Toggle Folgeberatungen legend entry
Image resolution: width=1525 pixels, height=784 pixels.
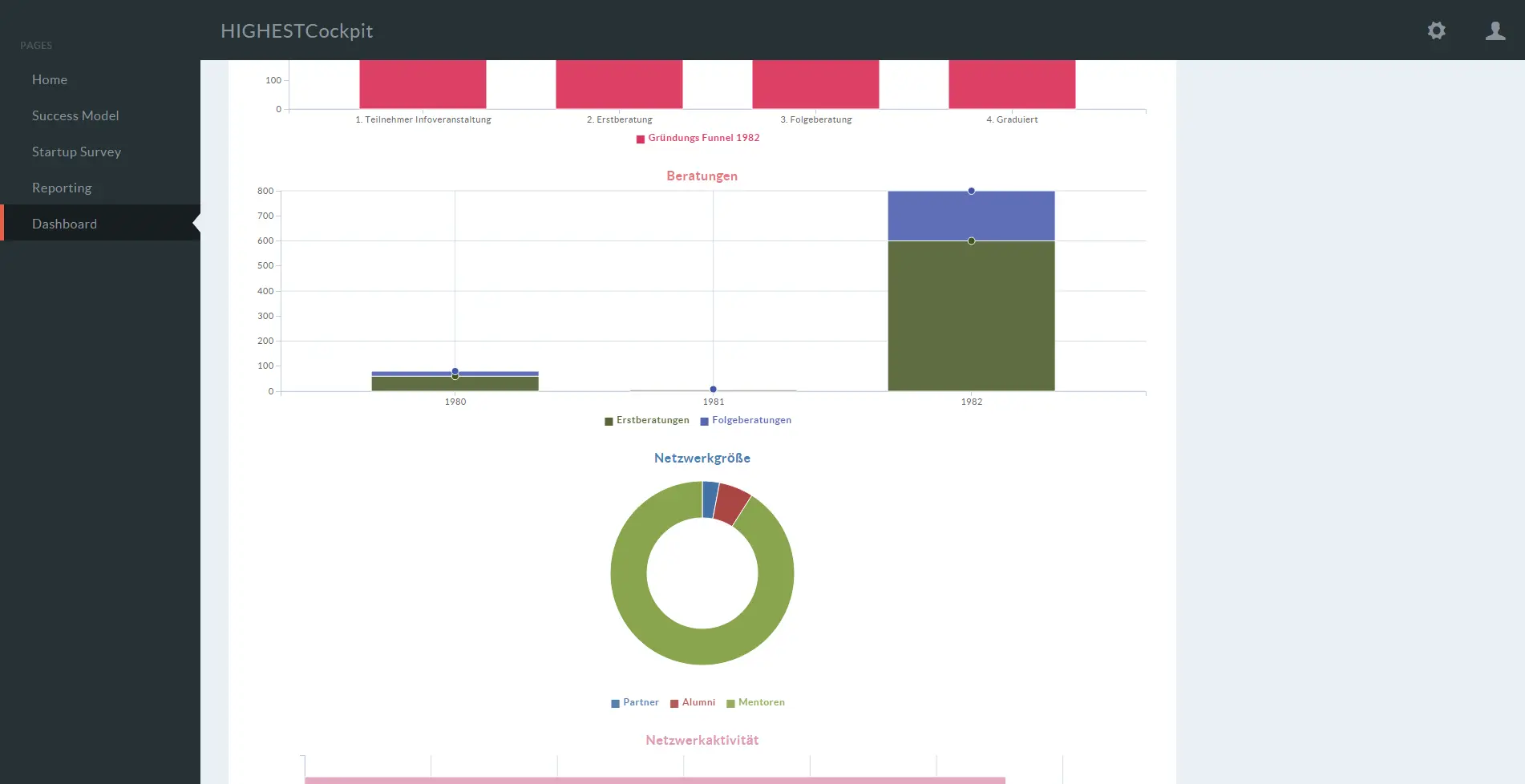coord(746,420)
